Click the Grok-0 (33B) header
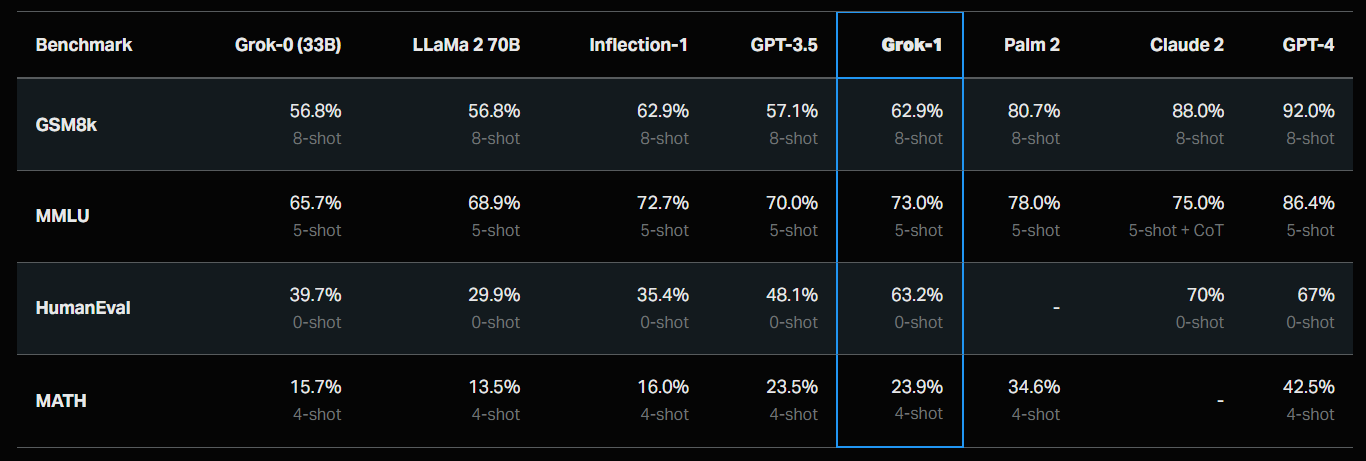1366x461 pixels. [x=288, y=45]
